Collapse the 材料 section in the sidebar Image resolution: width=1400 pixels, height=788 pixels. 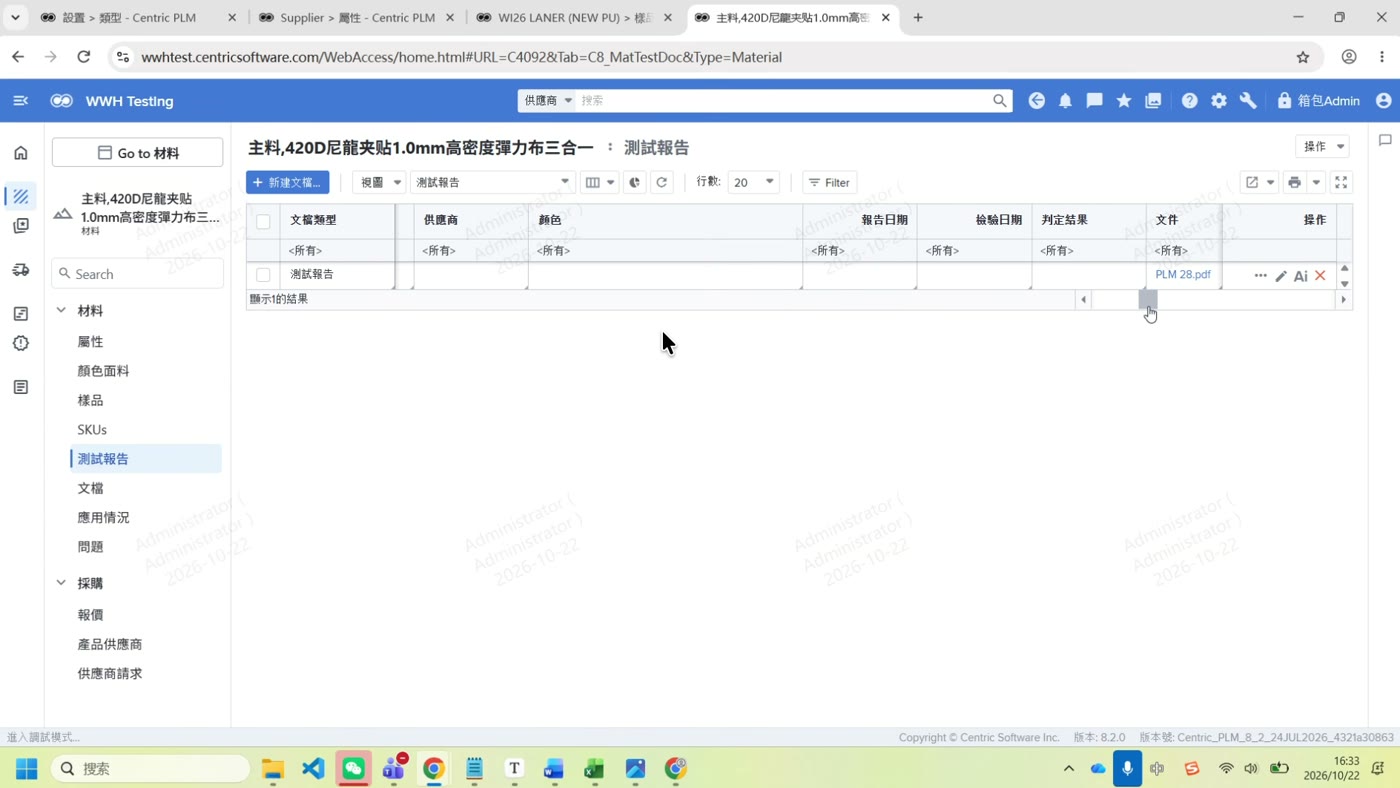click(61, 311)
